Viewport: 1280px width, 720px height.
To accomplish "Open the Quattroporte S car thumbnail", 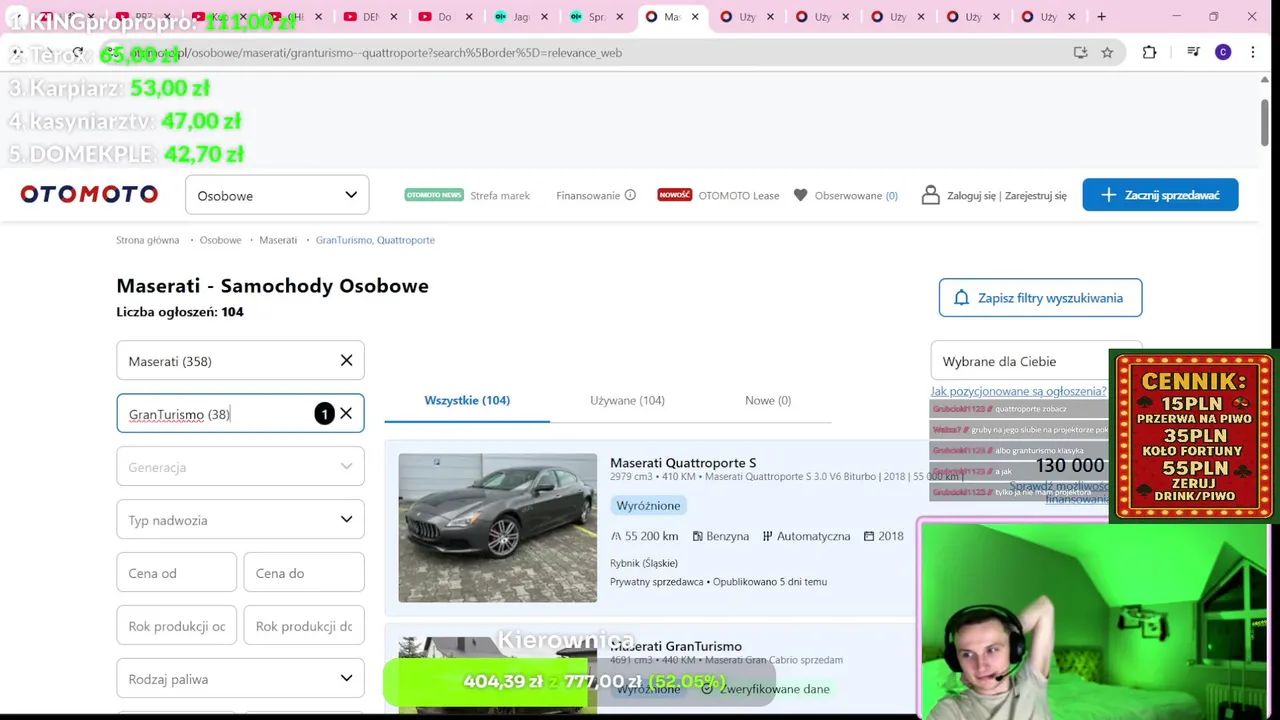I will click(x=498, y=528).
